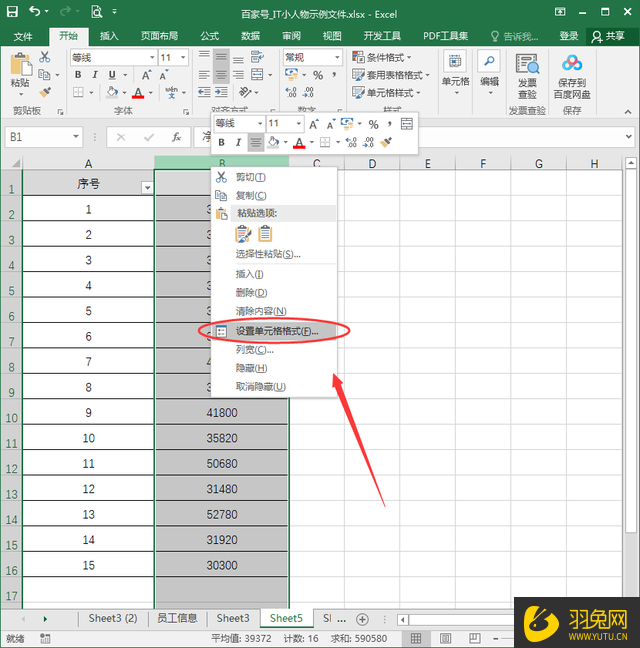
Task: Click the Wrap Text icon in alignment group
Action: point(257,57)
